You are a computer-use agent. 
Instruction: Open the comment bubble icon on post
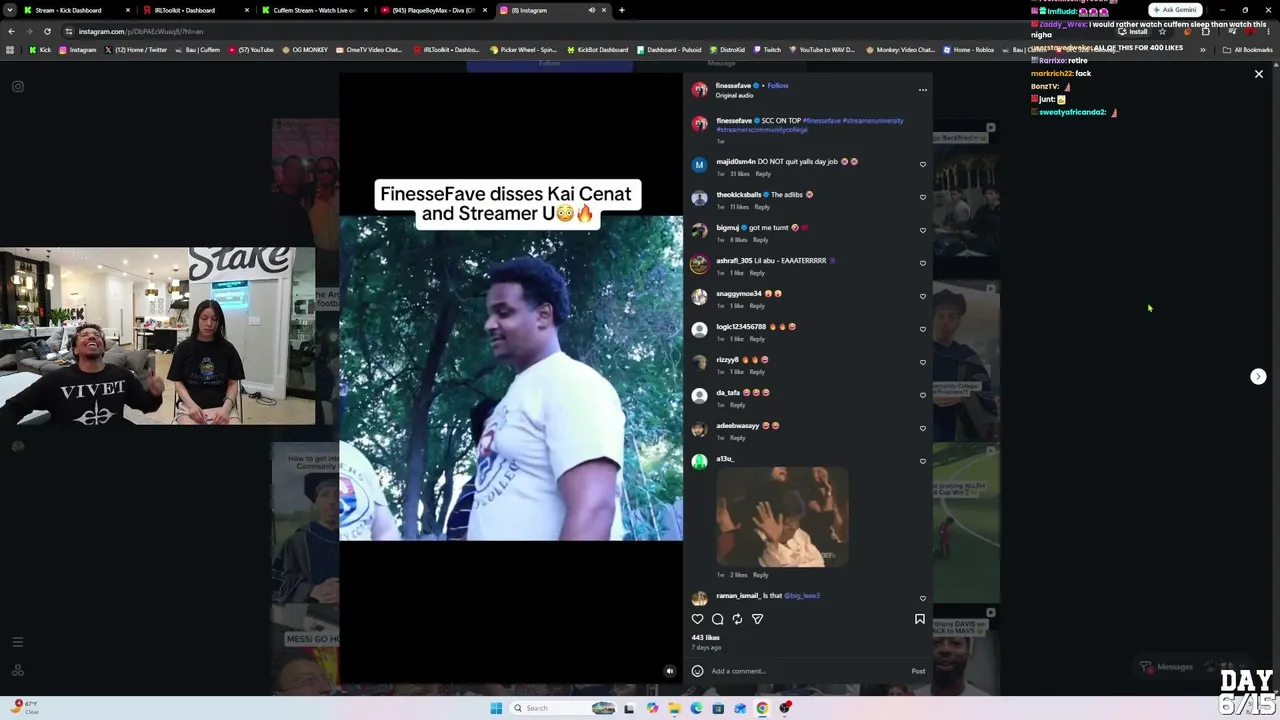pyautogui.click(x=717, y=619)
